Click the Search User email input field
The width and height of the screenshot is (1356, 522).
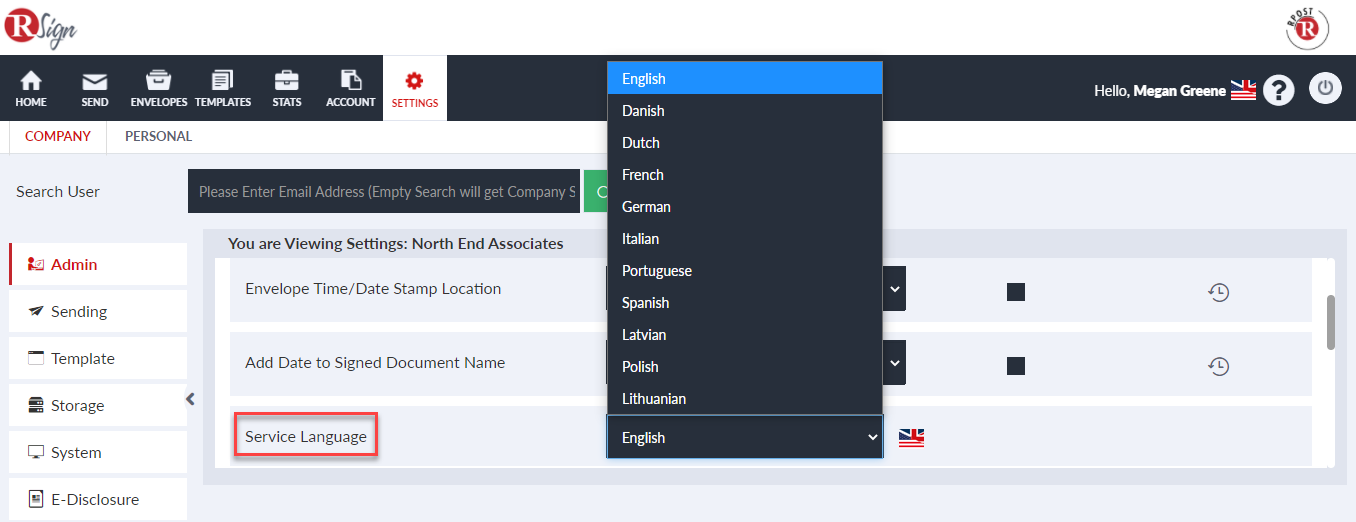(384, 191)
